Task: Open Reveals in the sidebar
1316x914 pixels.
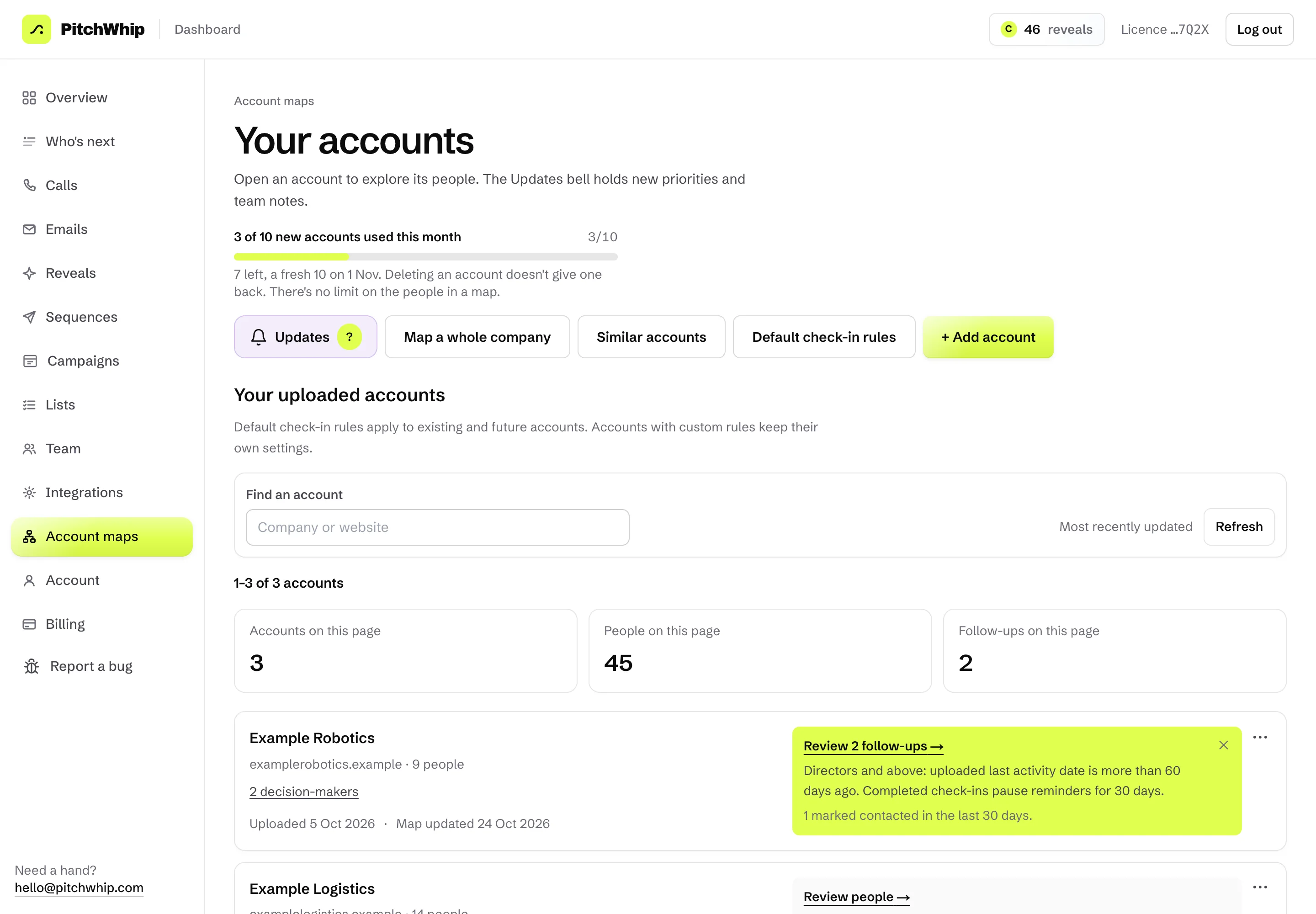Action: point(102,273)
